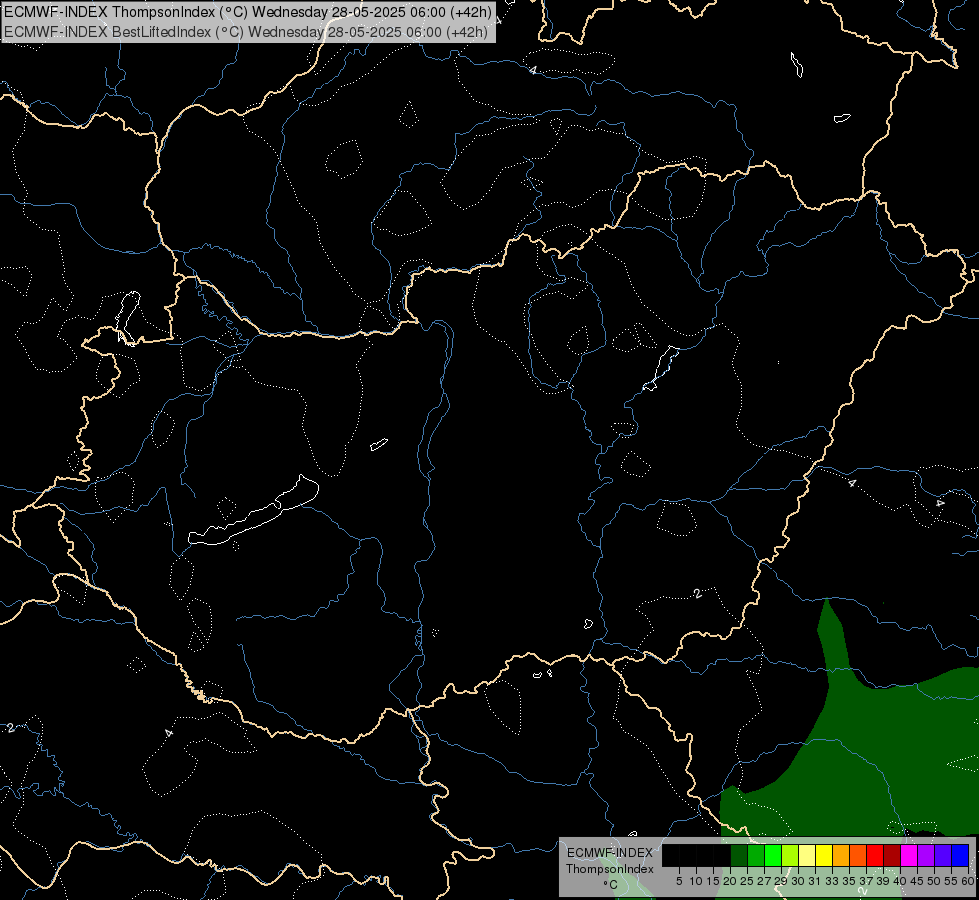Click the legend value label 45

point(917,881)
